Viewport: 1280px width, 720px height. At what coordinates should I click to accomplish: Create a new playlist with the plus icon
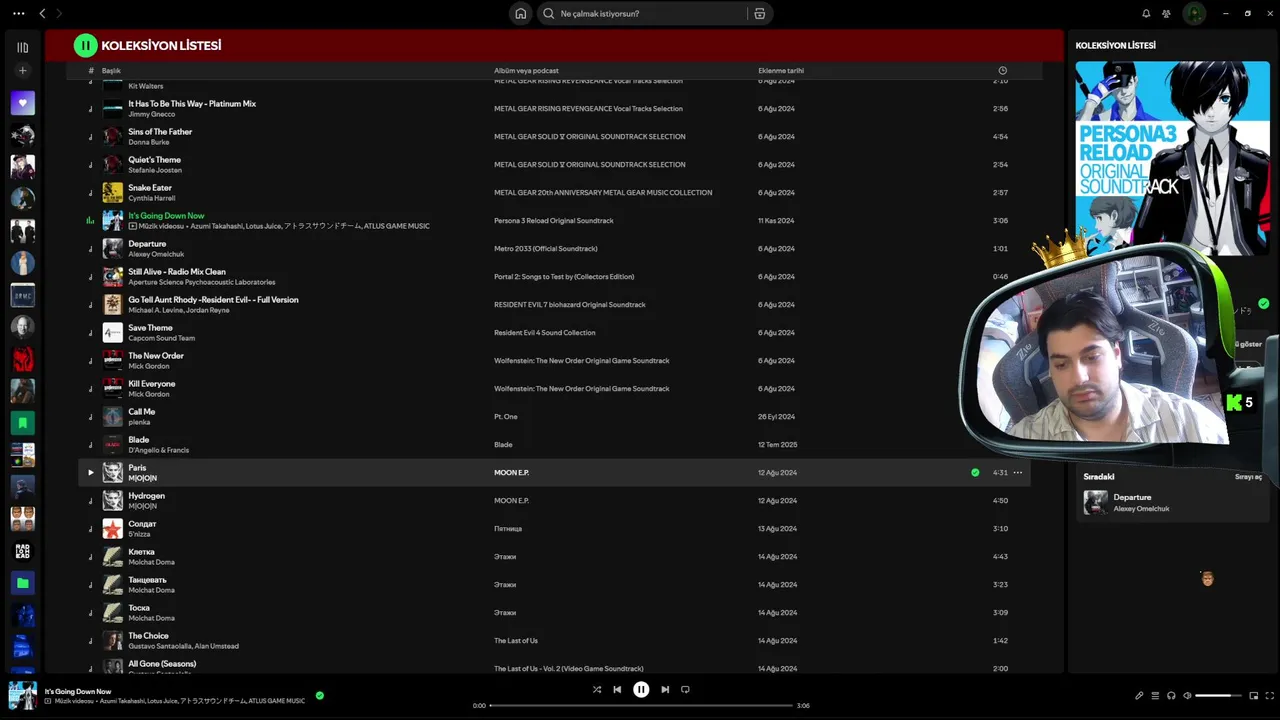coord(23,71)
